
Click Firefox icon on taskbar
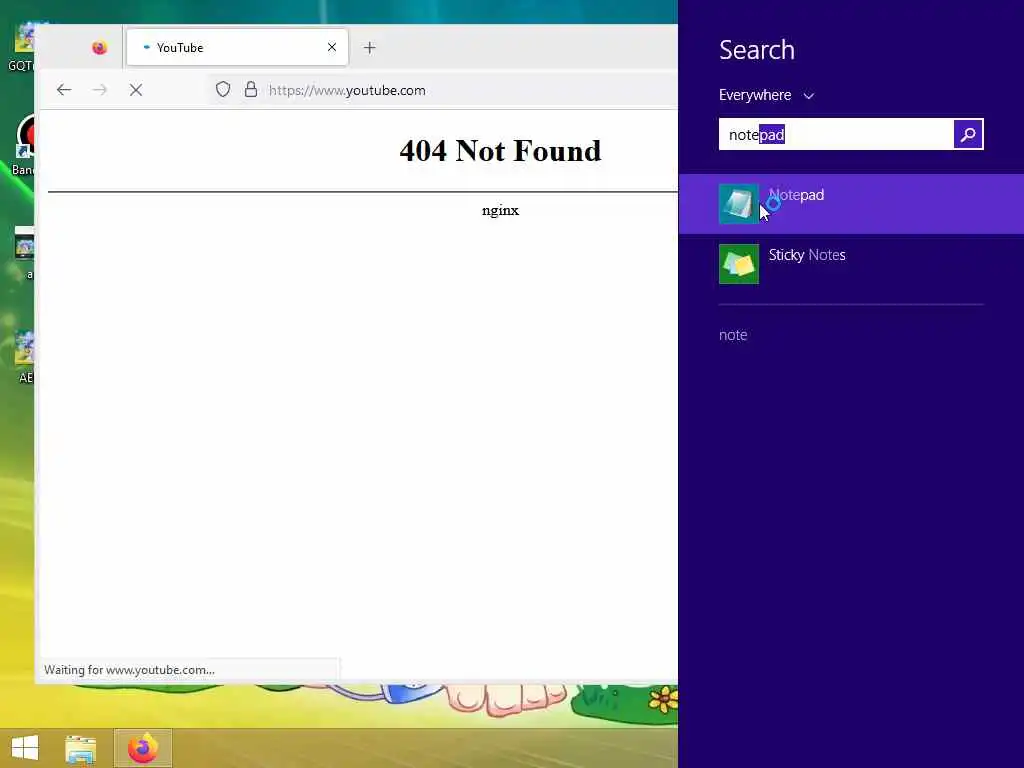pos(143,748)
